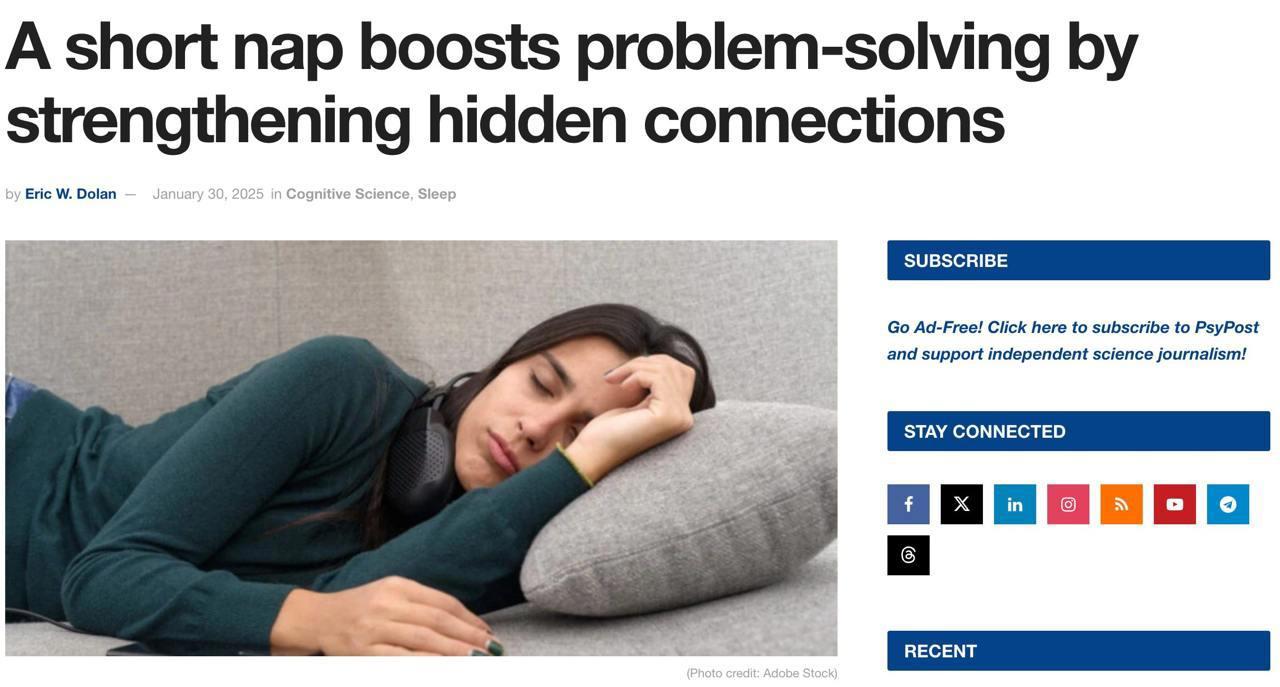Viewport: 1280px width, 687px height.
Task: Open the Threads social icon
Action: [x=908, y=555]
